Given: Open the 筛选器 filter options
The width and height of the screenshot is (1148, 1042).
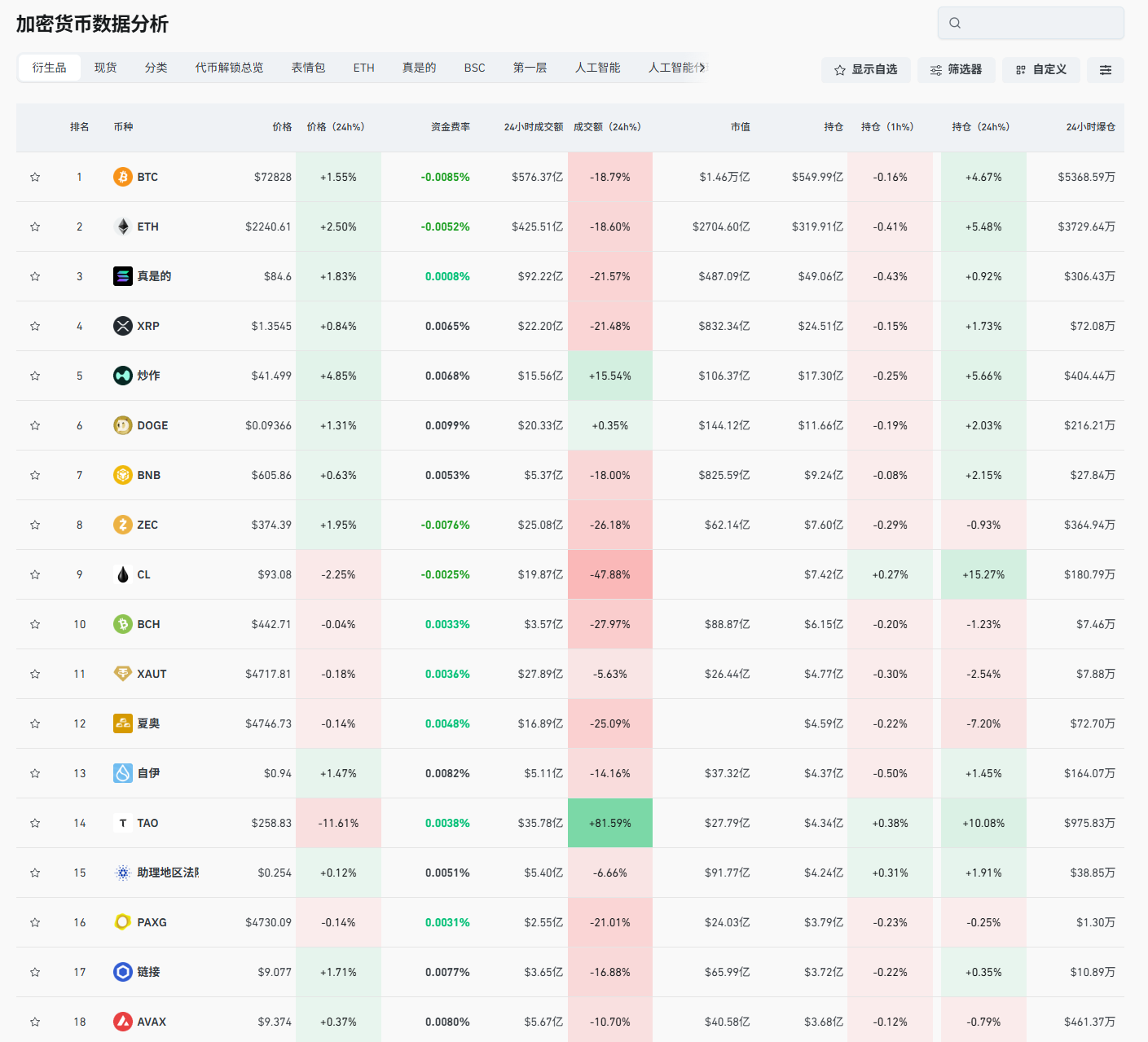Looking at the screenshot, I should pyautogui.click(x=956, y=70).
